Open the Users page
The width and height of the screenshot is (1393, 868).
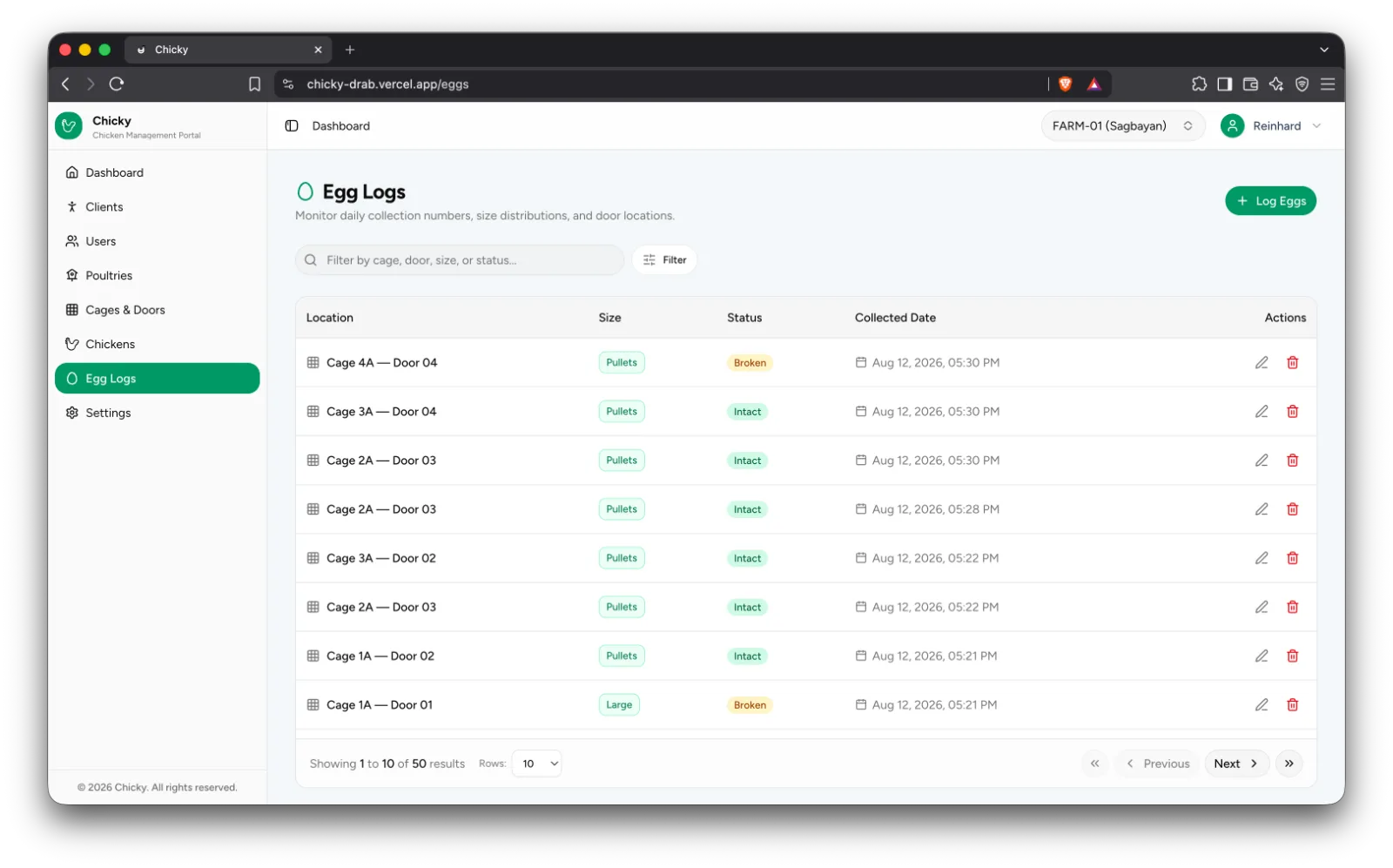click(157, 241)
